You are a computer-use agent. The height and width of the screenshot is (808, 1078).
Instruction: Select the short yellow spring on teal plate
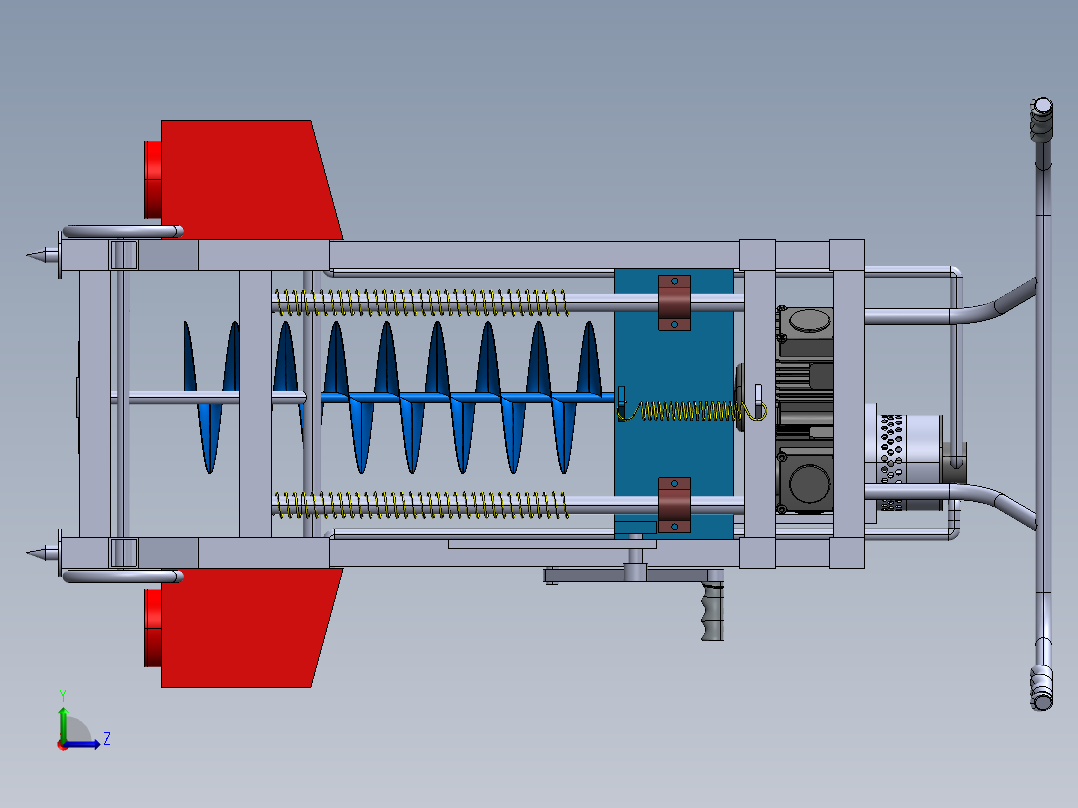click(x=693, y=411)
